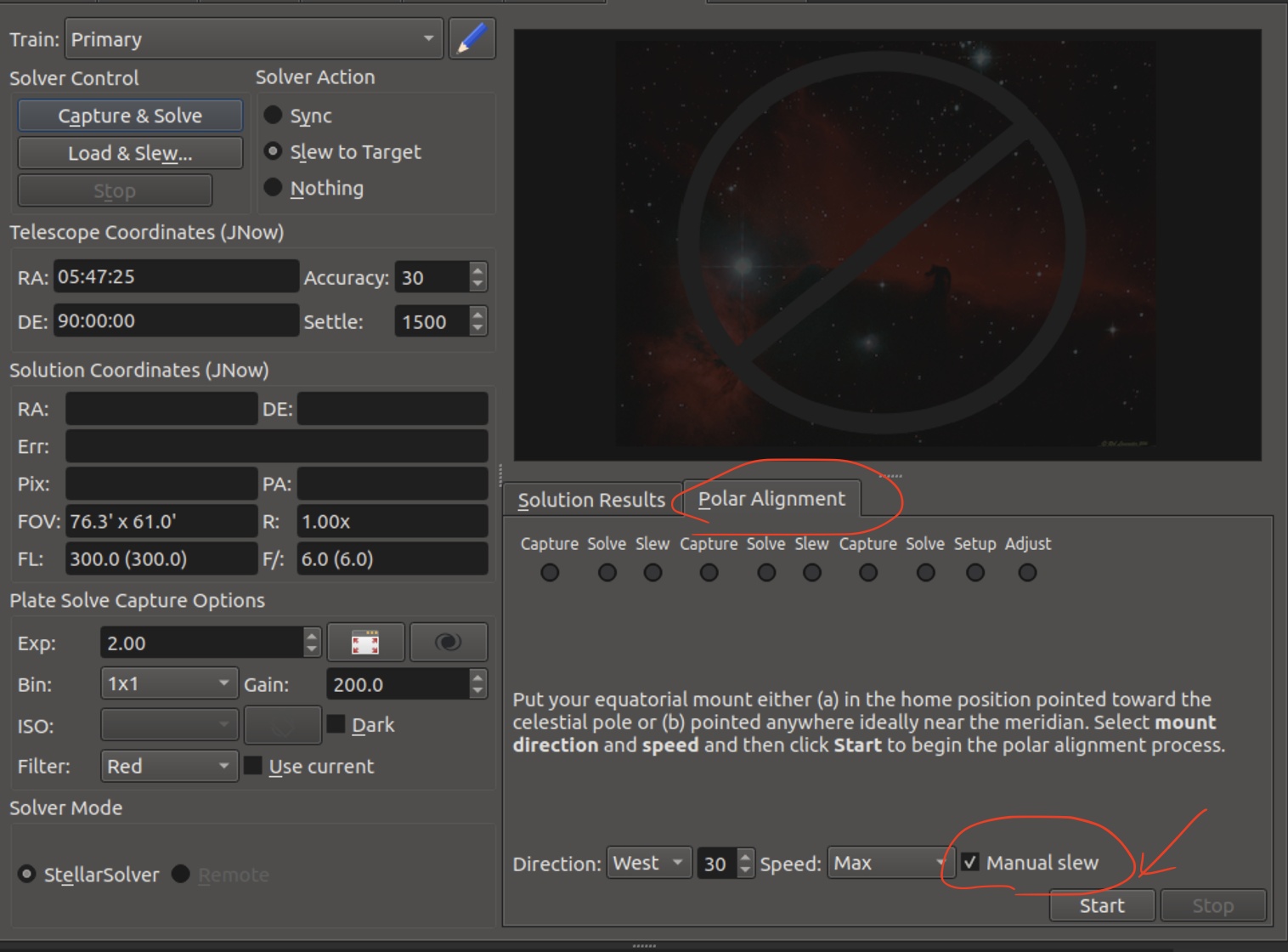Choose the Slew to Target radio option
This screenshot has height=952, width=1288.
(x=273, y=151)
